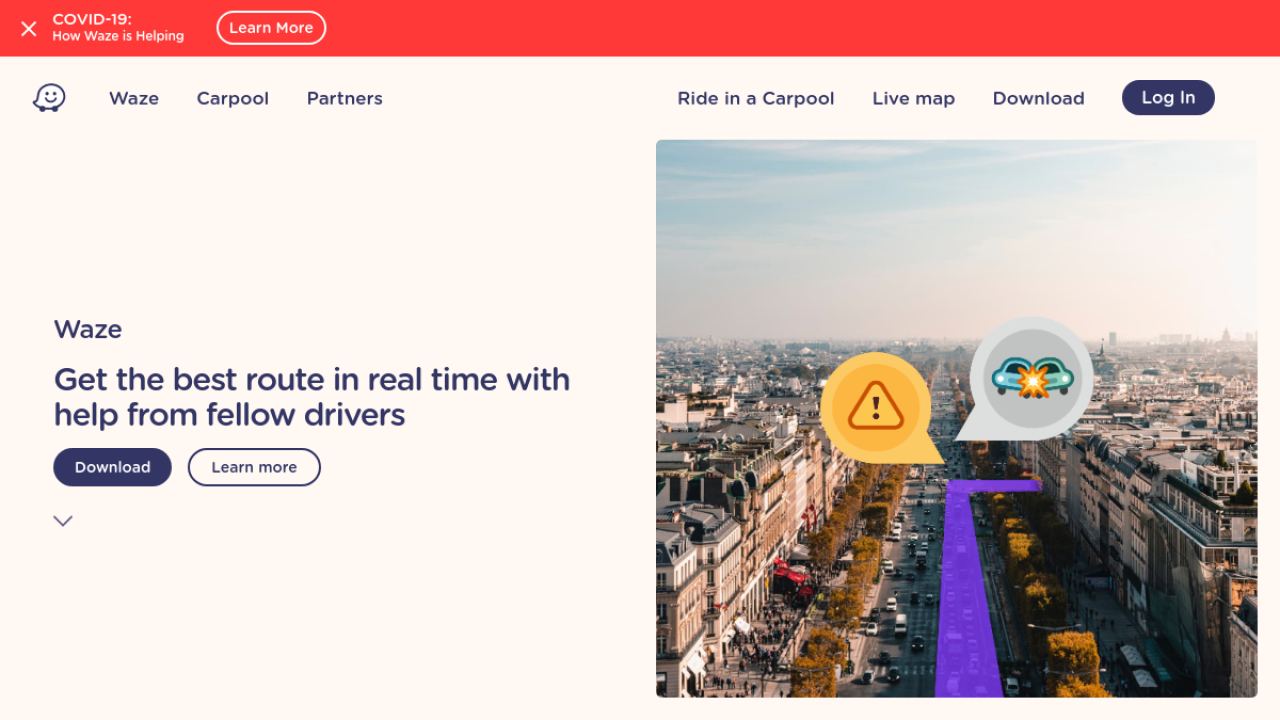
Task: Open the Partners menu item
Action: coord(345,98)
